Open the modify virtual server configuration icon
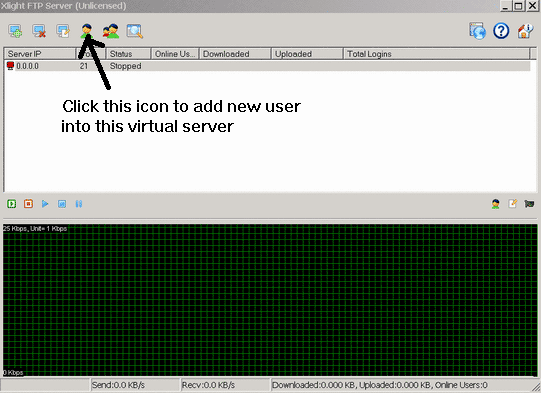 pyautogui.click(x=63, y=31)
